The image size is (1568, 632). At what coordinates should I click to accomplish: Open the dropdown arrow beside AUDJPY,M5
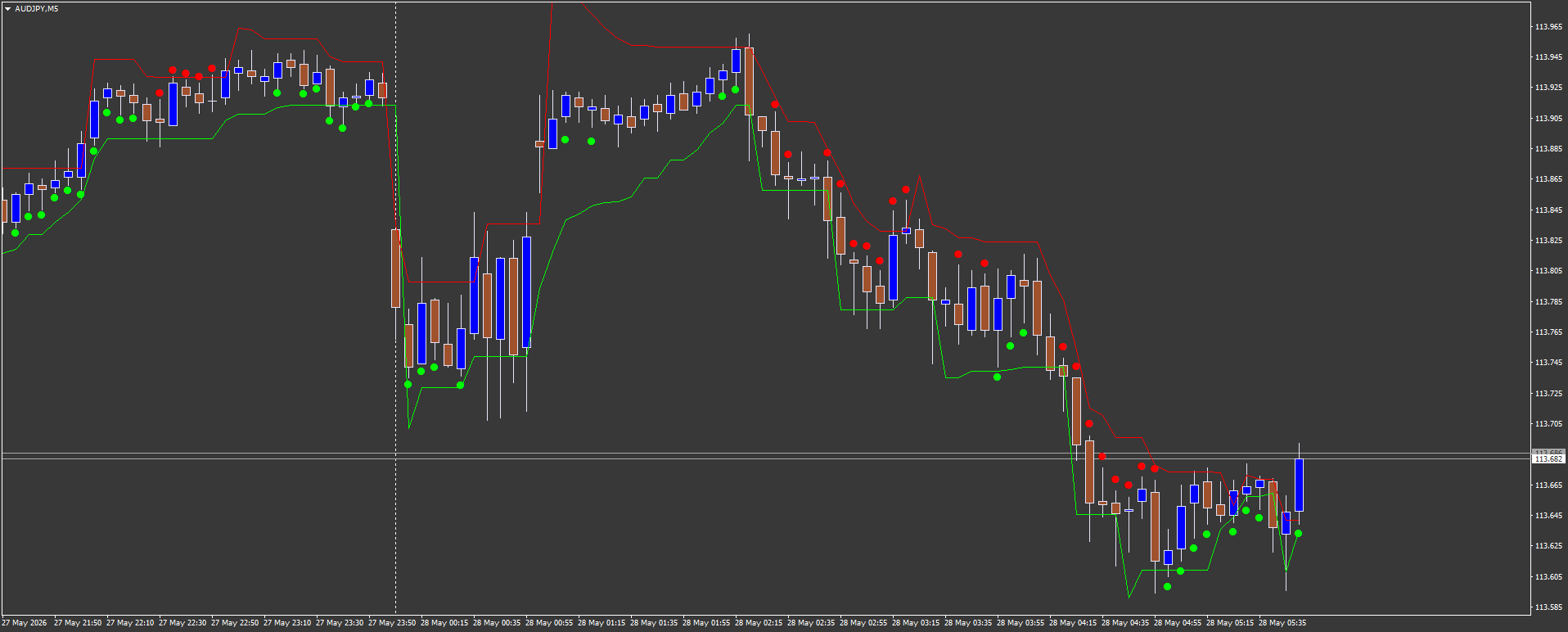8,9
